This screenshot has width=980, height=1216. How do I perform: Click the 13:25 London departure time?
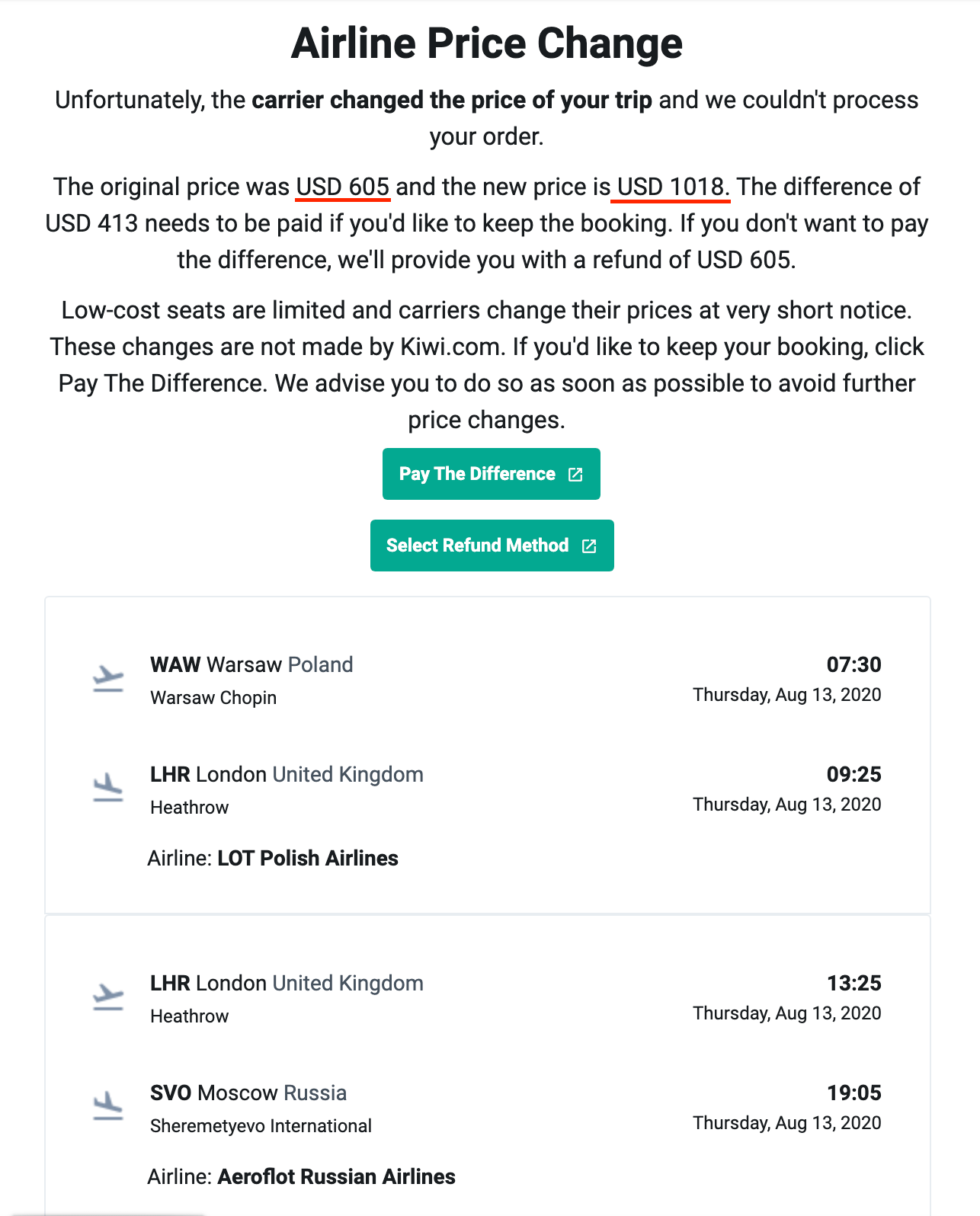[x=854, y=983]
